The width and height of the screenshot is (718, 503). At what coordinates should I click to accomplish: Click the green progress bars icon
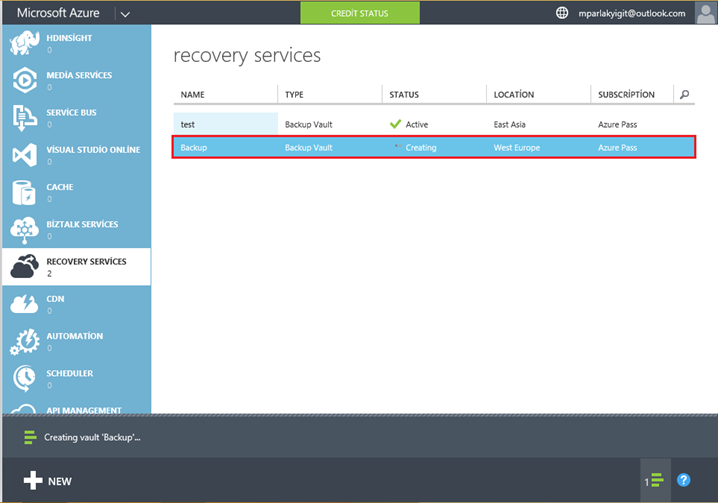tap(30, 437)
